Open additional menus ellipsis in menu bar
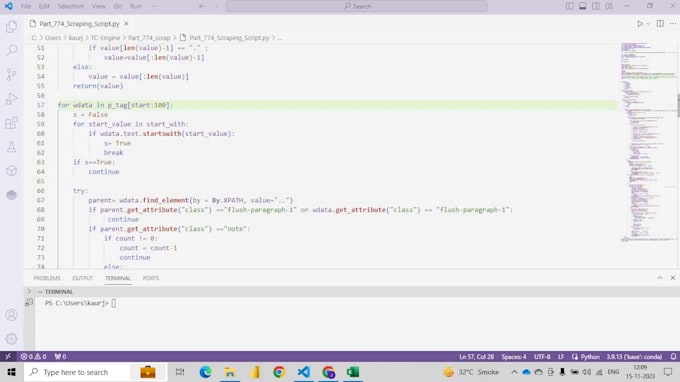 (x=155, y=6)
